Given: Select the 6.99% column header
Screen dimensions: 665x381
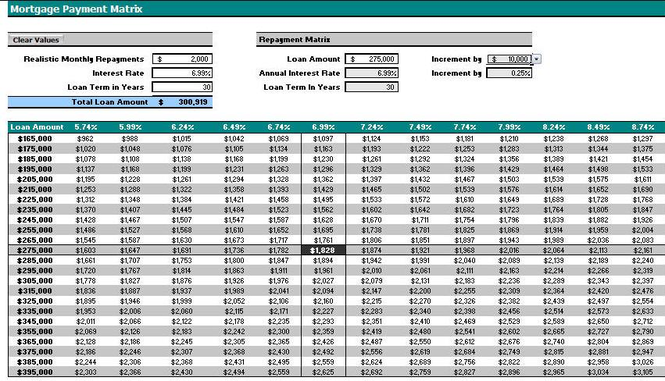Looking at the screenshot, I should [323, 127].
